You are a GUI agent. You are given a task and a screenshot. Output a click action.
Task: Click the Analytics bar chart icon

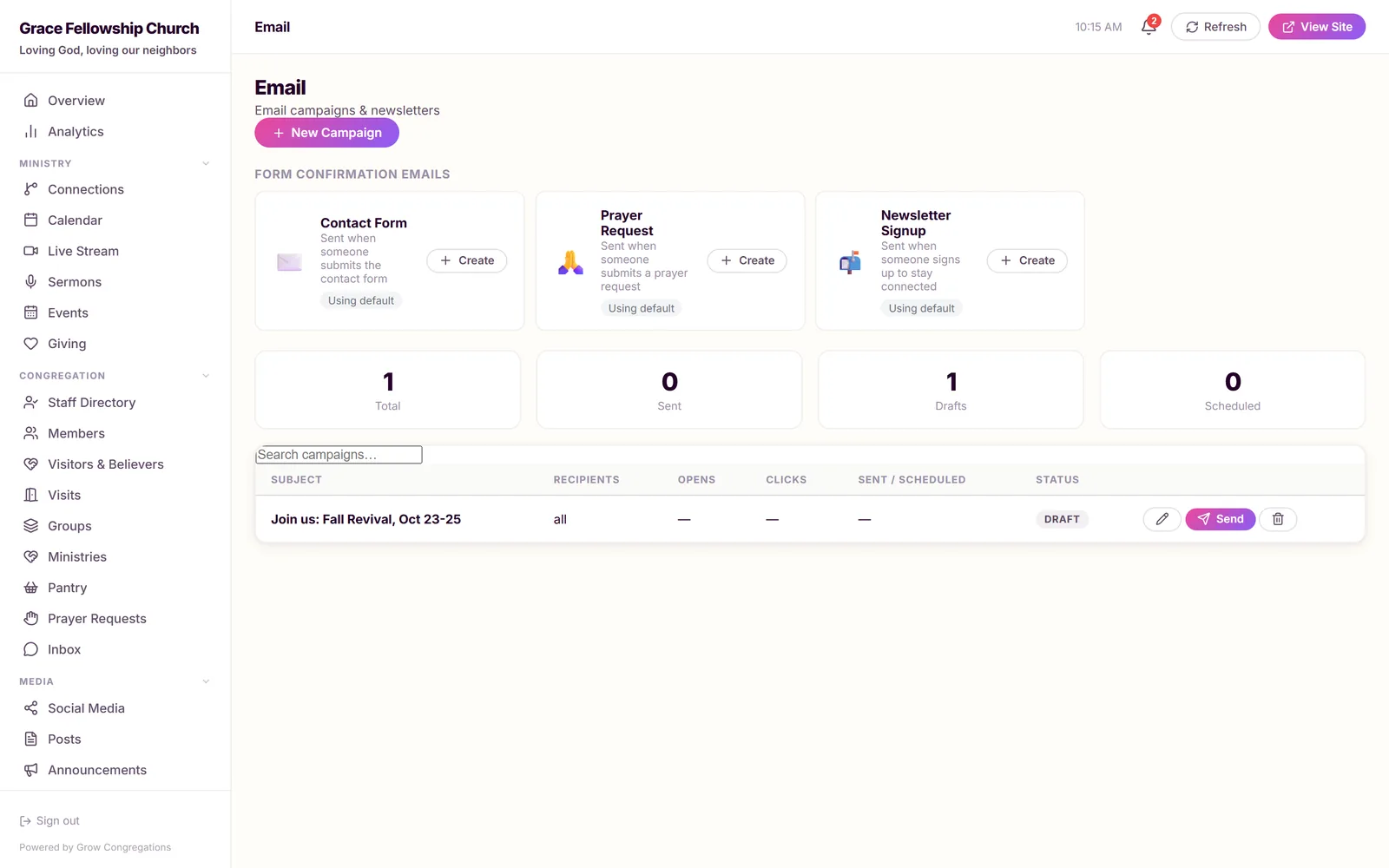(31, 132)
